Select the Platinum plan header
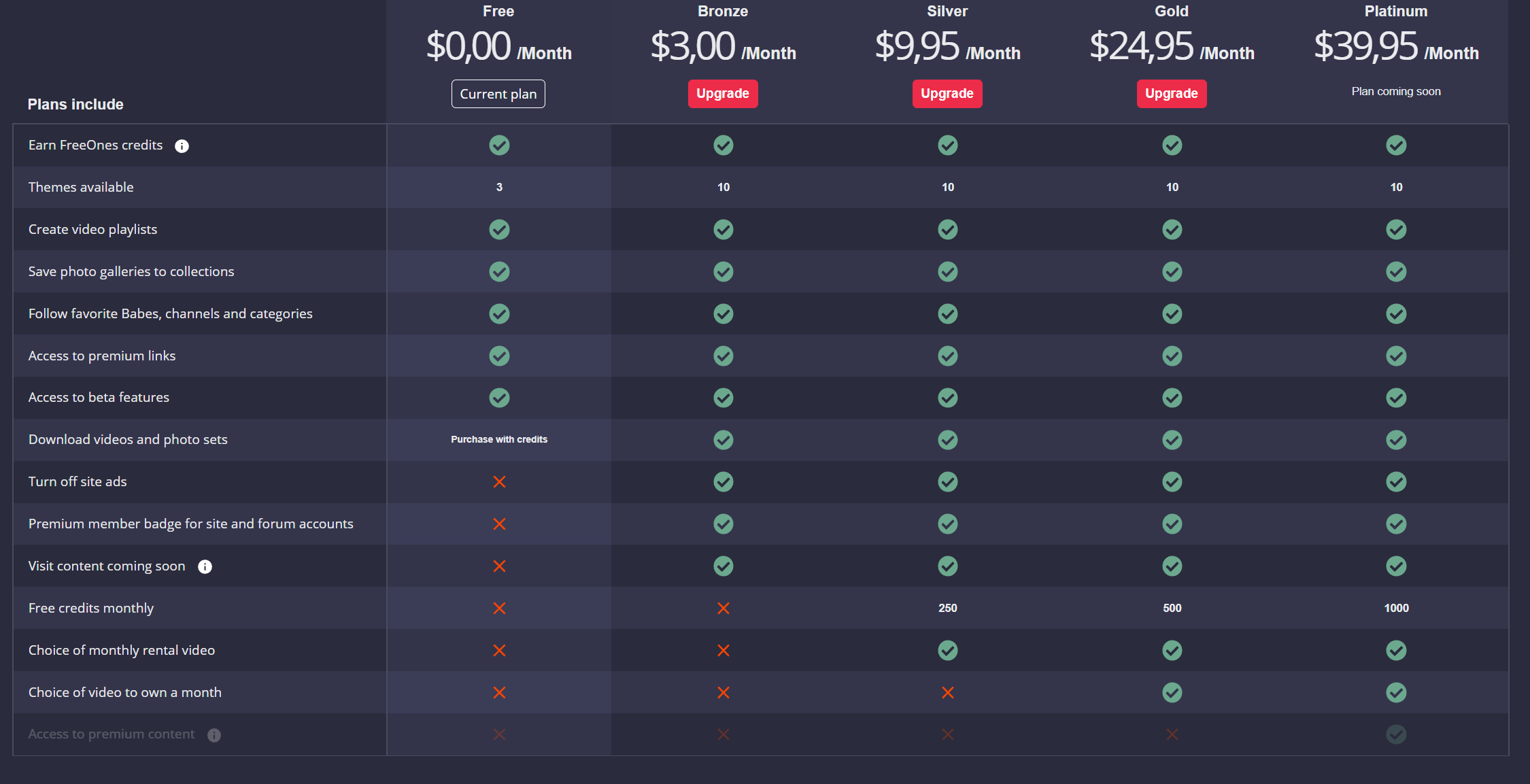This screenshot has height=784, width=1530. 1395,12
